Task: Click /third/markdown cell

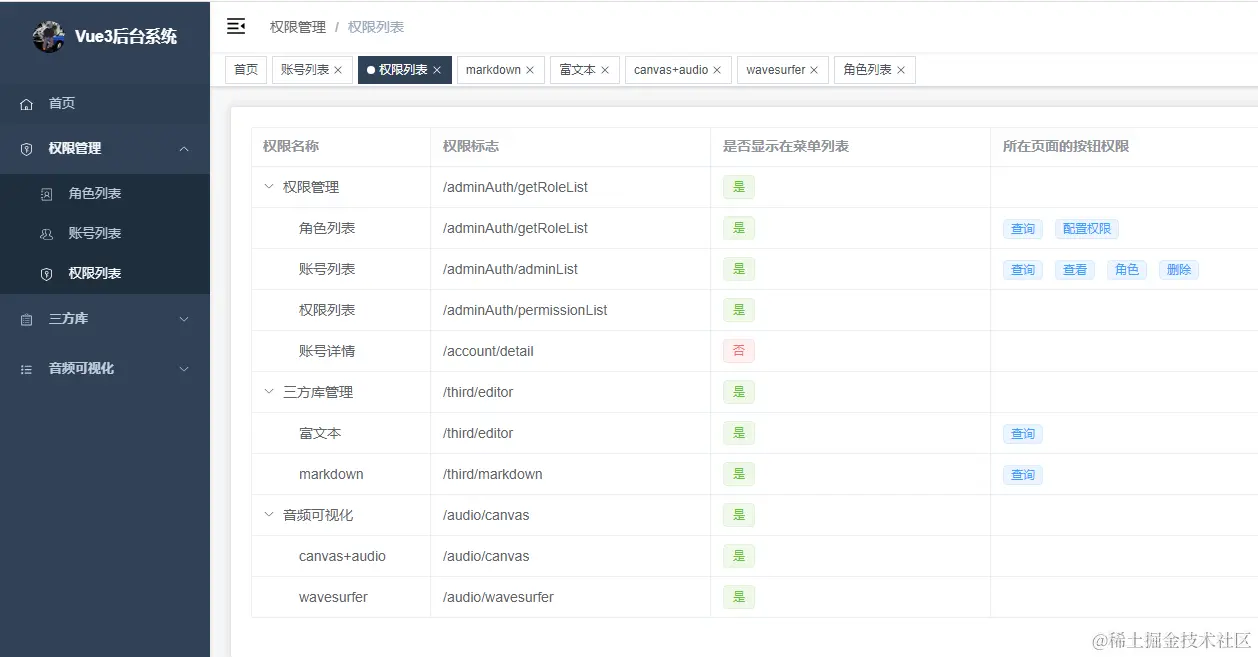Action: [x=570, y=474]
